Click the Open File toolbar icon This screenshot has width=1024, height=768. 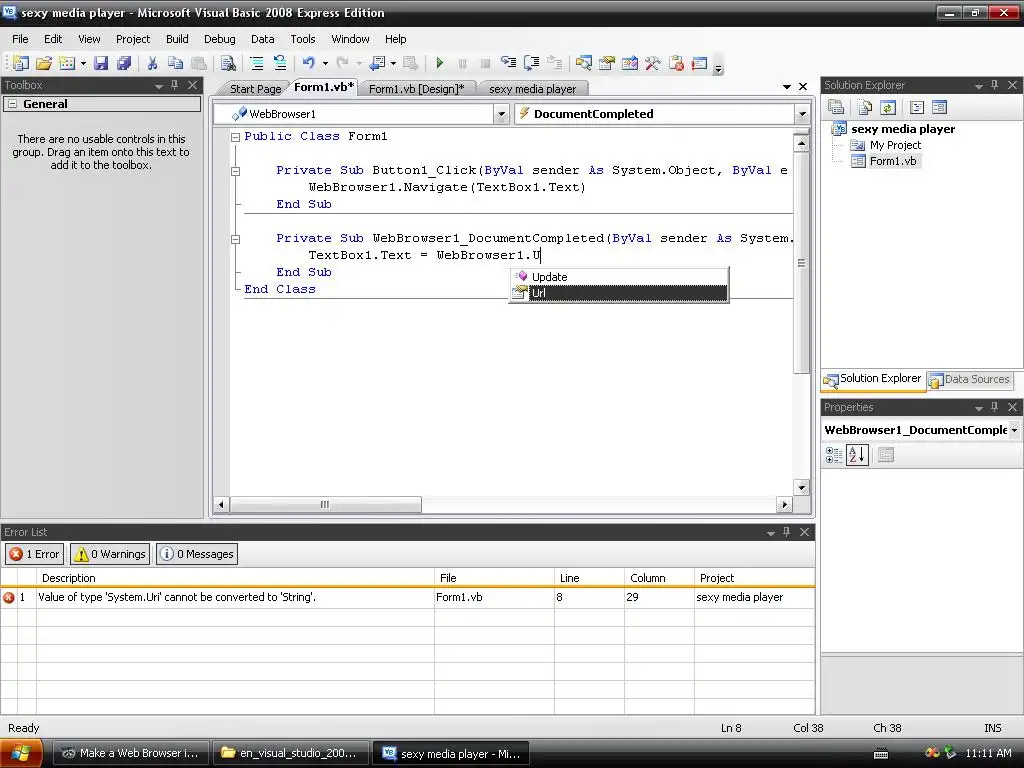coord(44,63)
